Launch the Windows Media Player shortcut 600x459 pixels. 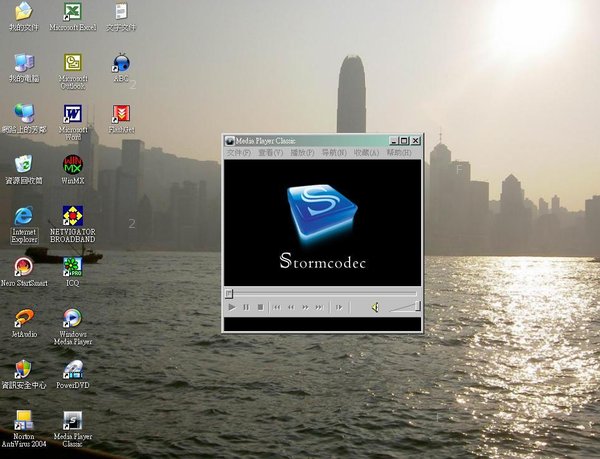click(73, 327)
